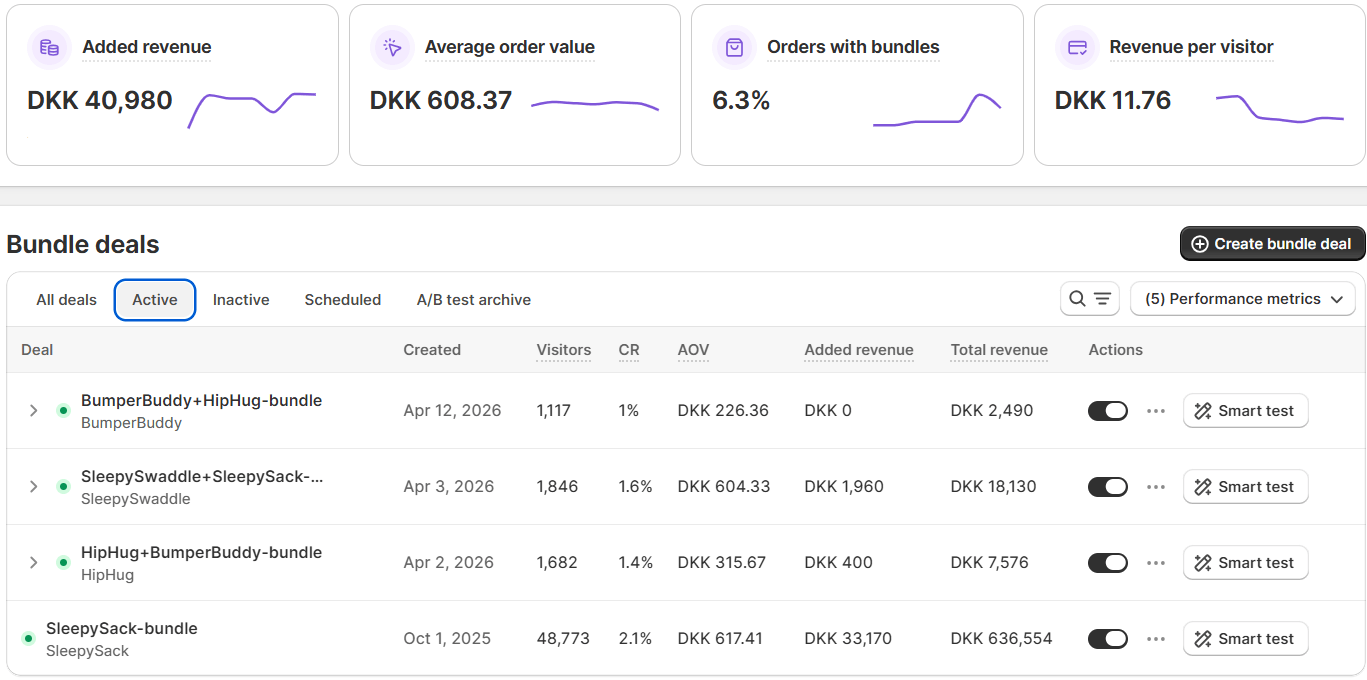Open more options for SleepySack-bundle

tap(1156, 639)
